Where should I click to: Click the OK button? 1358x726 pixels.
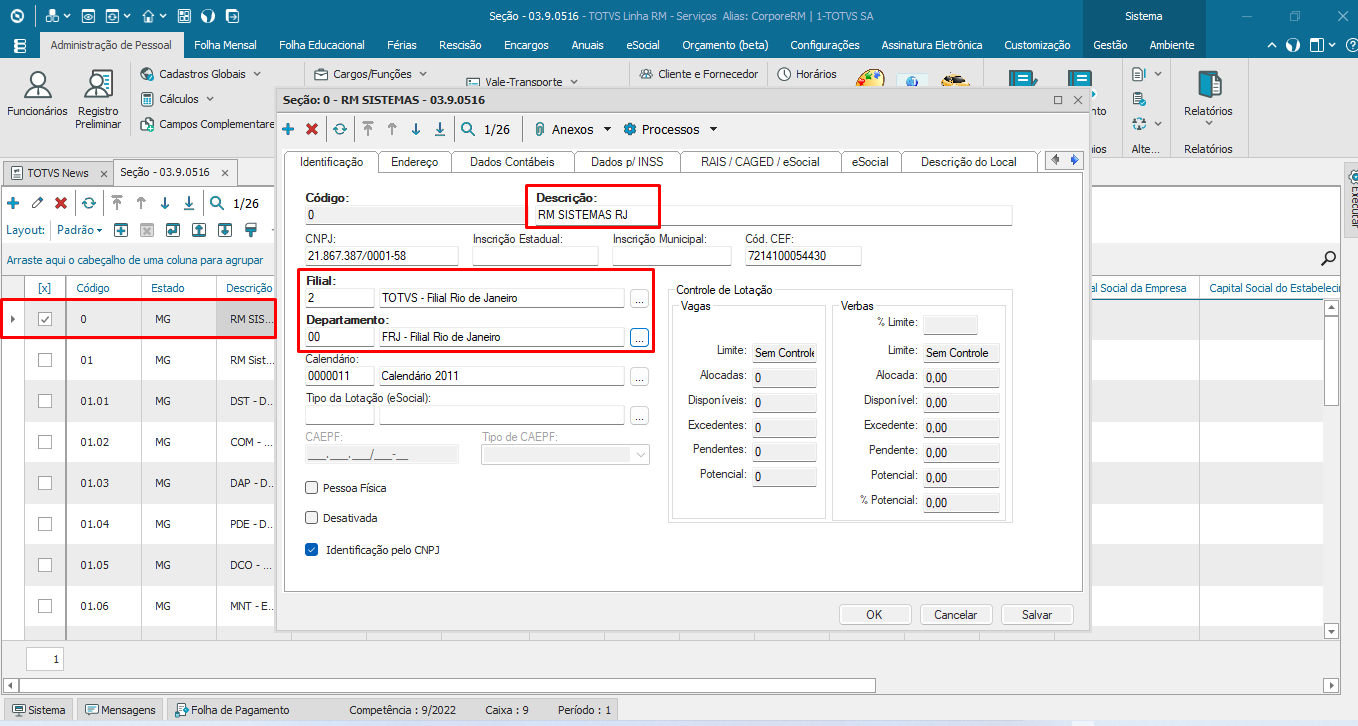coord(874,615)
